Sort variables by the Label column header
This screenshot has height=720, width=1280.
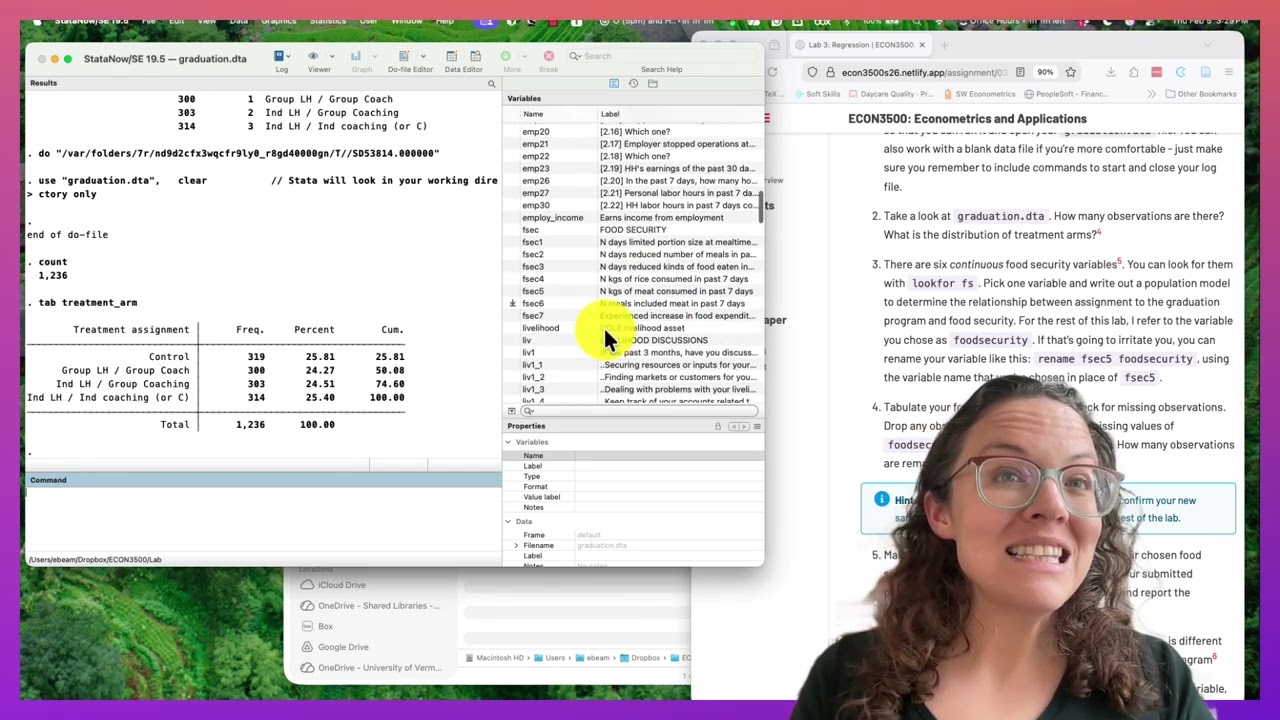(x=610, y=114)
